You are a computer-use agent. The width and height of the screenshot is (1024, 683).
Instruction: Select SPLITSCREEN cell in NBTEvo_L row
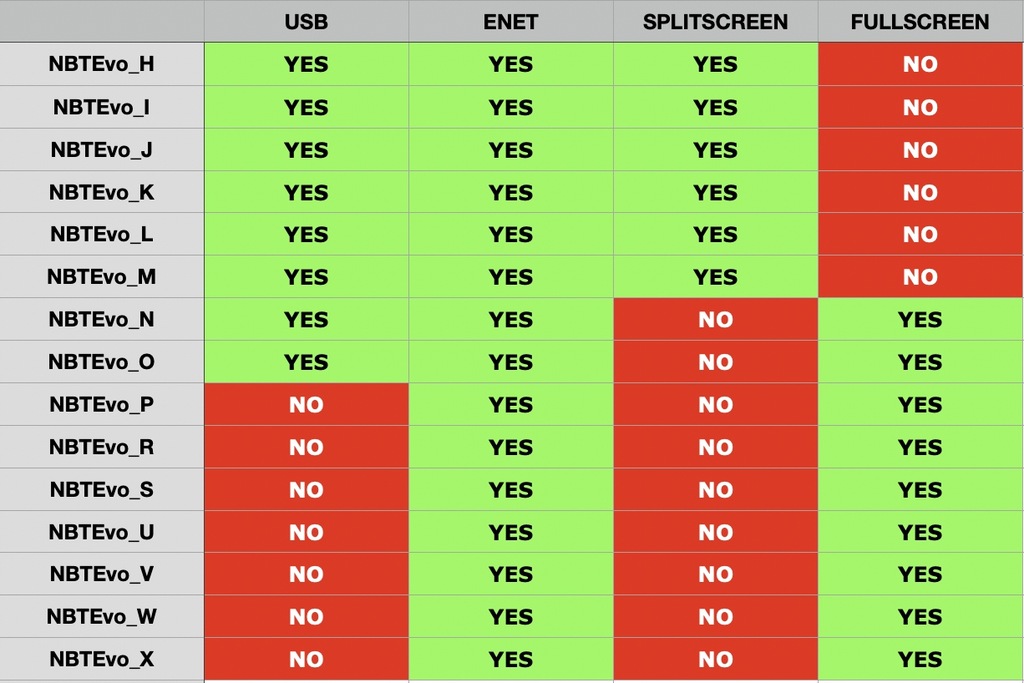(715, 235)
